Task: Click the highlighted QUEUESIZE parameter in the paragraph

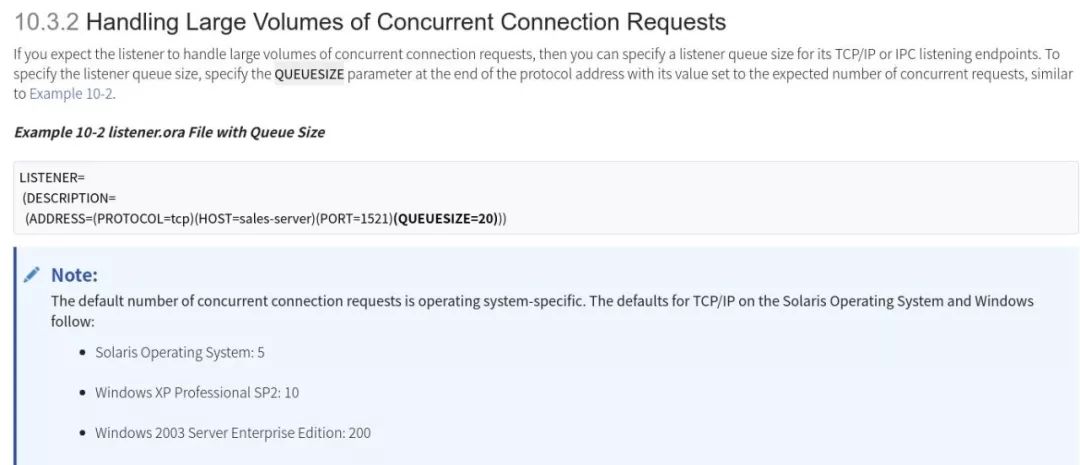Action: pyautogui.click(x=309, y=74)
